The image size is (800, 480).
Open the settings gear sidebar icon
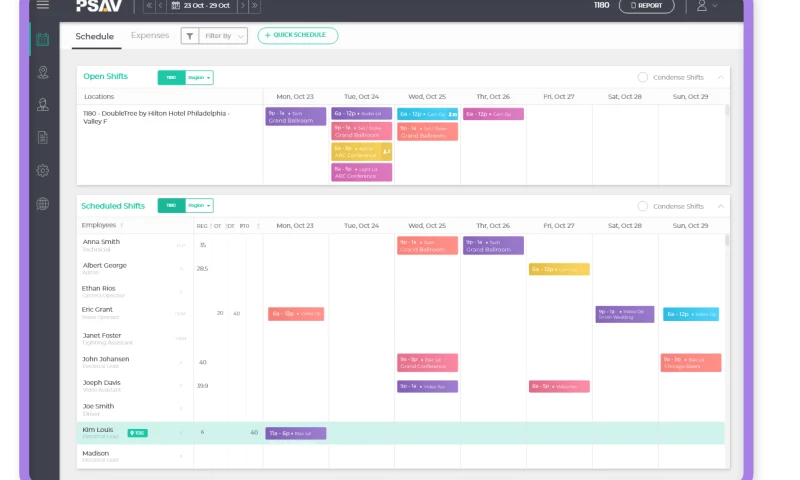tap(42, 170)
